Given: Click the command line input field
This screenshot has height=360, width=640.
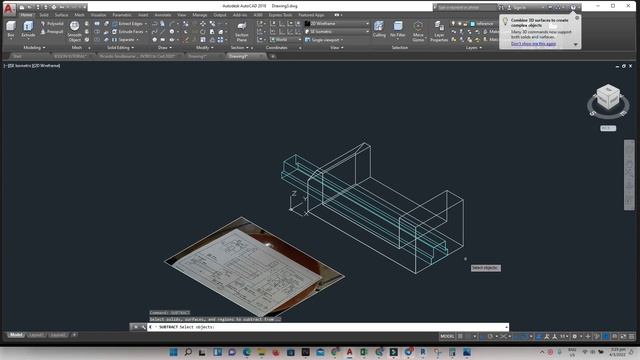Looking at the screenshot, I should pos(328,327).
